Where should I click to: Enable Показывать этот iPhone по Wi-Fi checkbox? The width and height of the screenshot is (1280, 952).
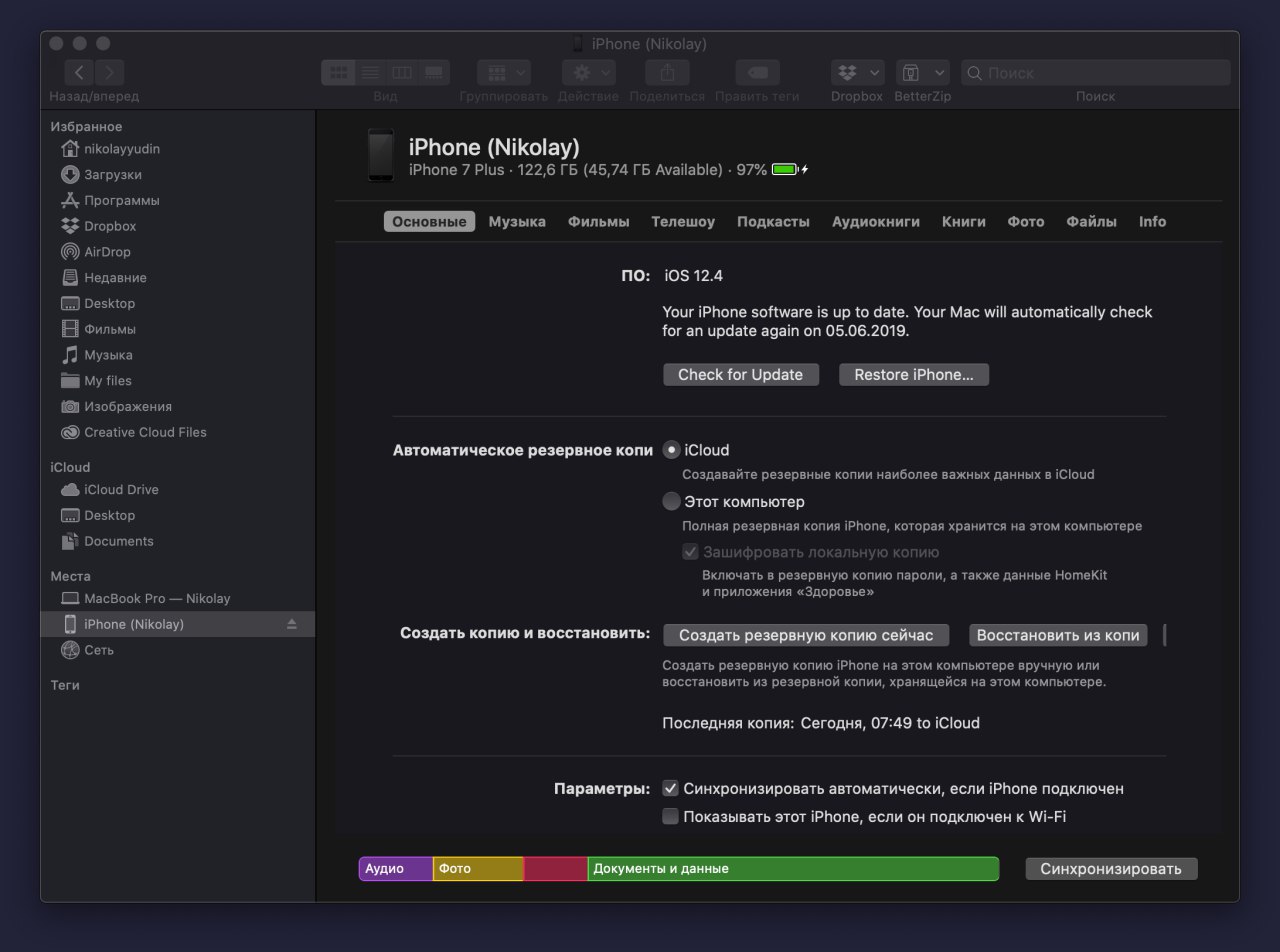pyautogui.click(x=670, y=817)
